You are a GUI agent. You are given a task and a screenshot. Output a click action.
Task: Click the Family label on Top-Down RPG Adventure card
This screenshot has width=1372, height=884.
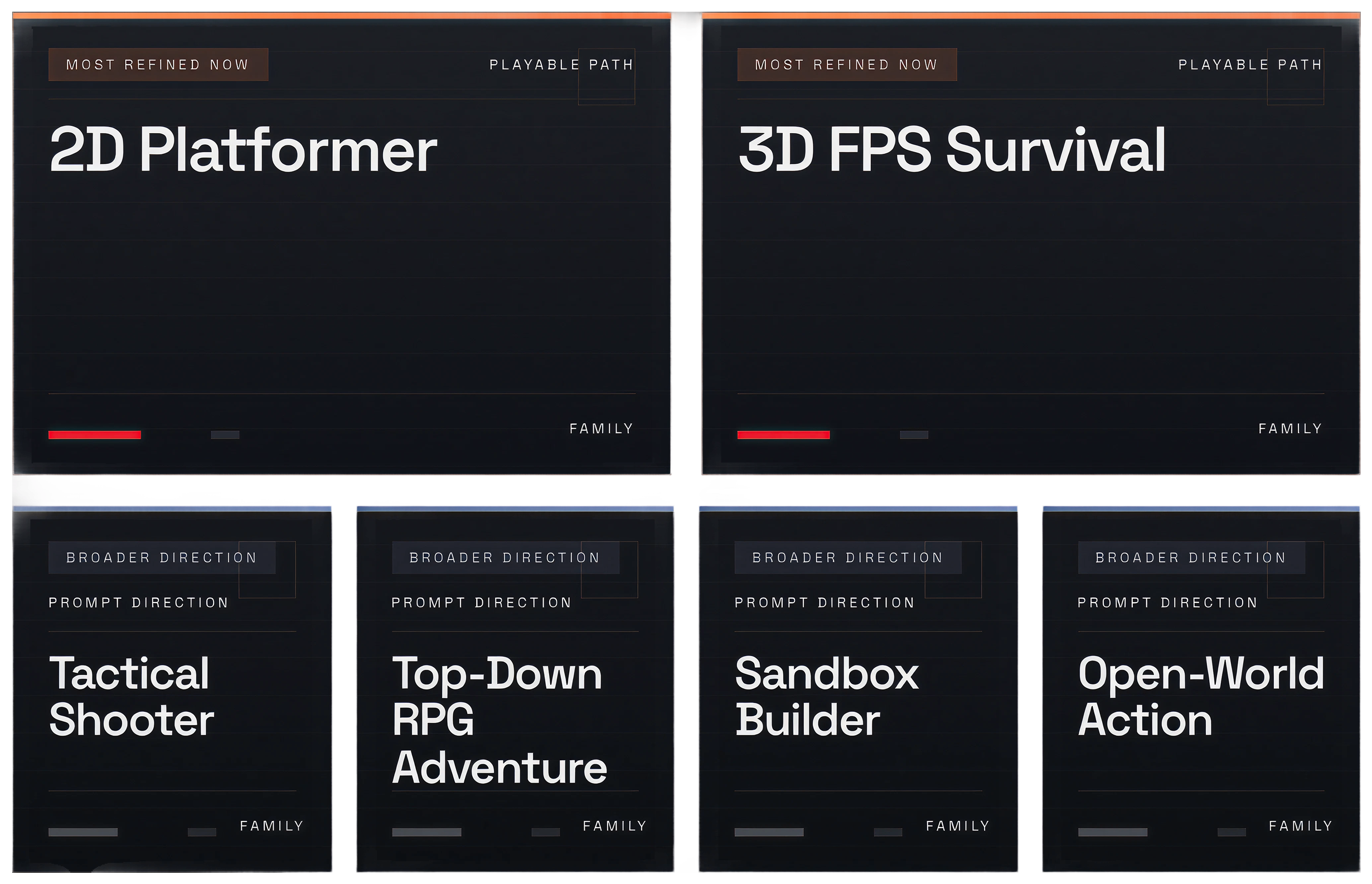[x=614, y=825]
